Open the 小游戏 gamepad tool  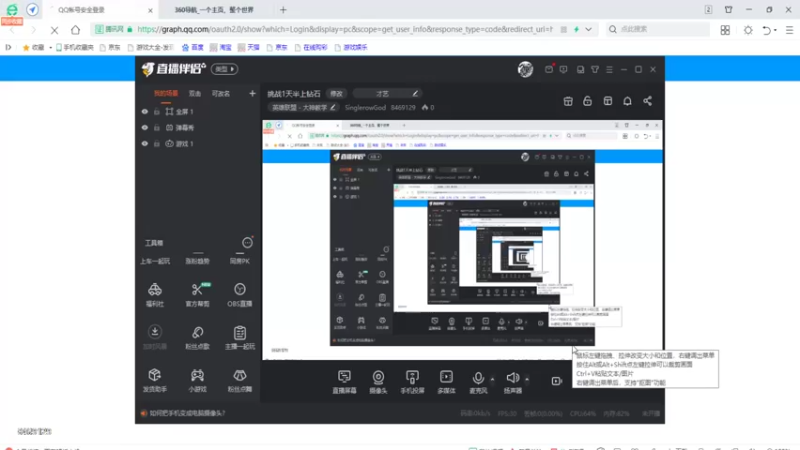[x=197, y=380]
